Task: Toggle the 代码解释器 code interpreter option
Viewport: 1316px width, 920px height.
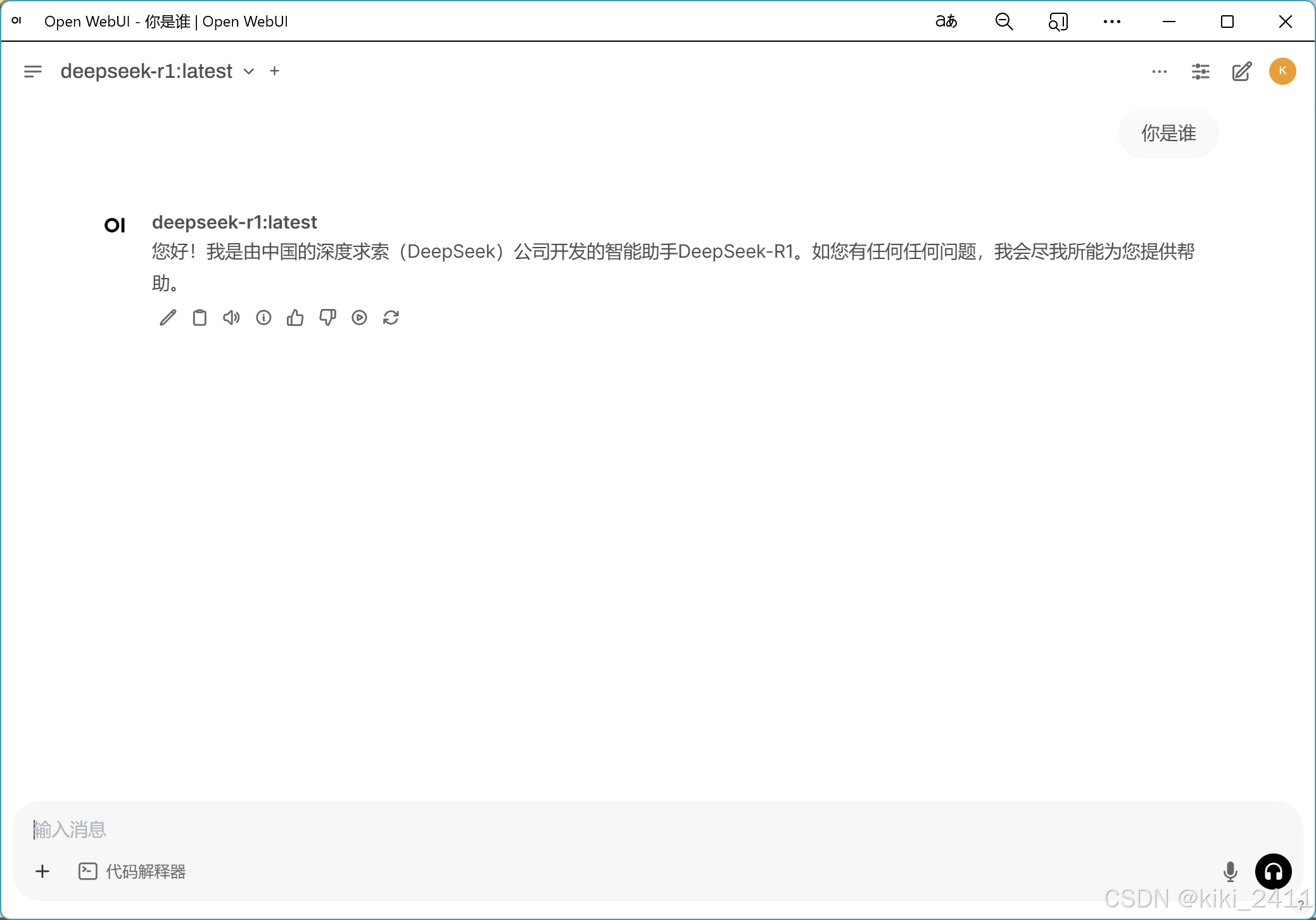Action: (132, 872)
